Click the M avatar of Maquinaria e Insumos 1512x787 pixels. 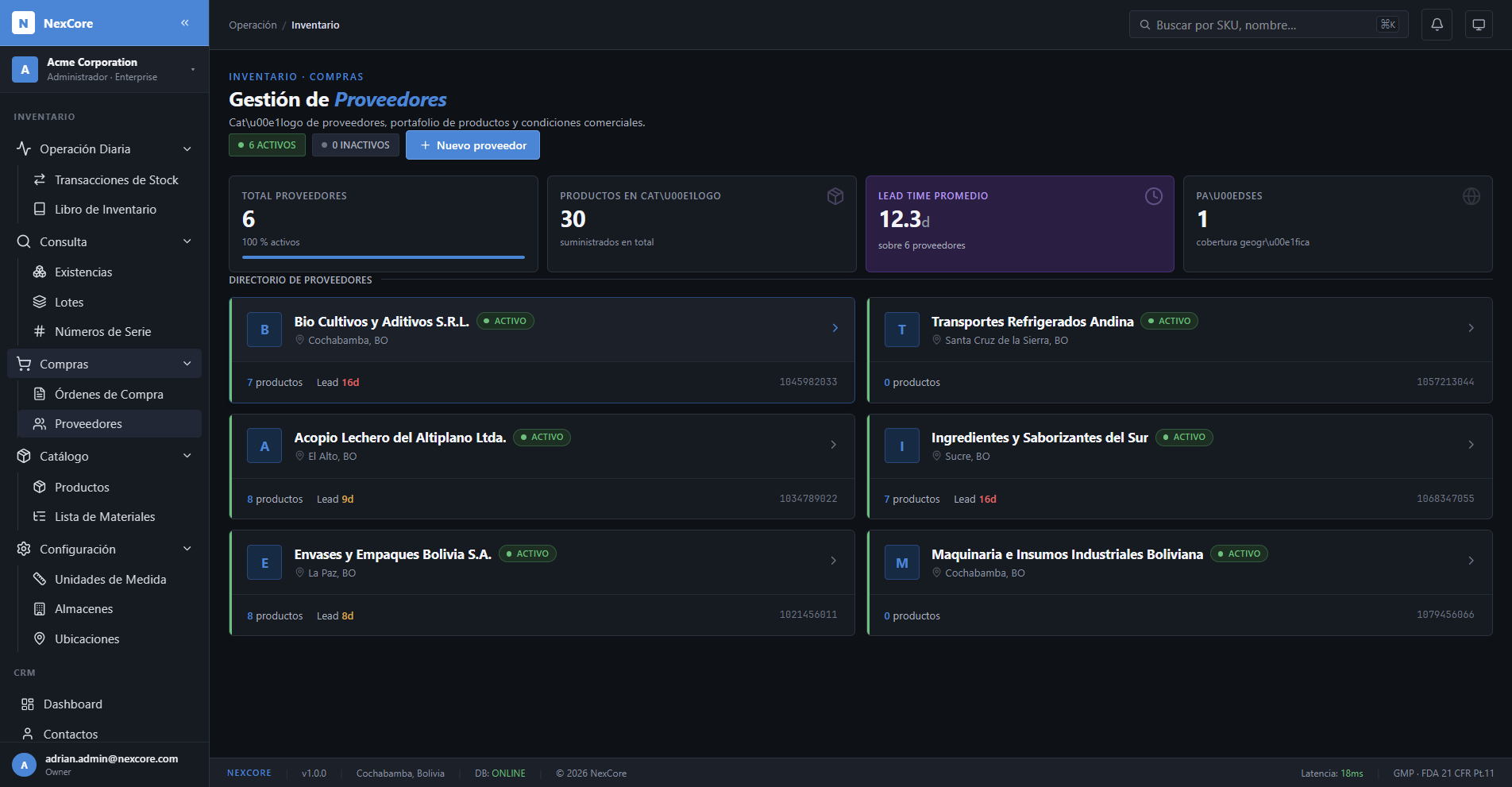[902, 562]
